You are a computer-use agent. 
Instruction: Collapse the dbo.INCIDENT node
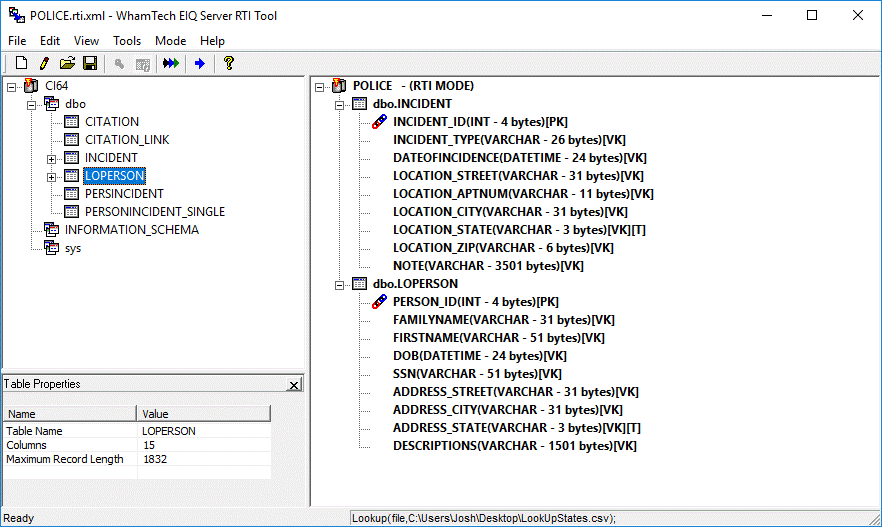click(339, 105)
